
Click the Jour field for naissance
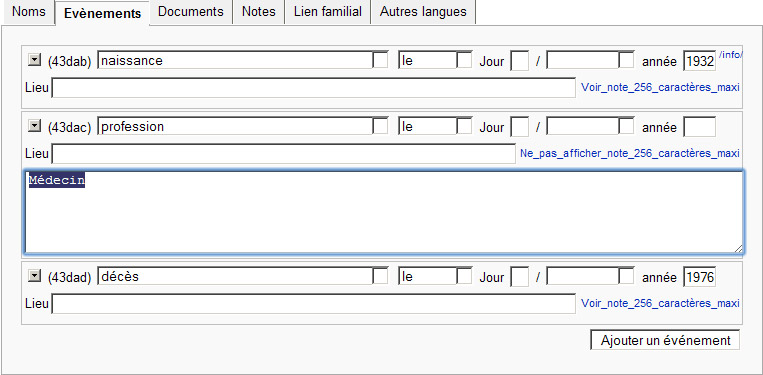520,61
